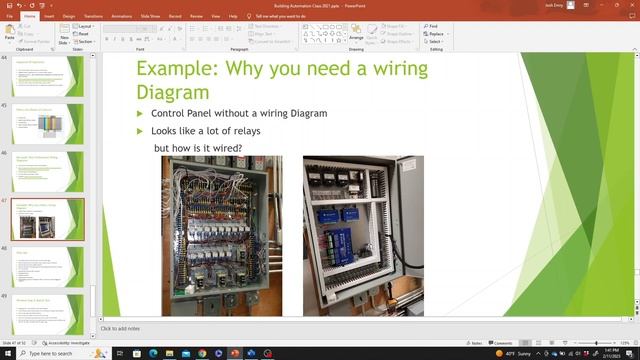Viewport: 640px width, 360px height.
Task: Click the Bold formatting icon
Action: coord(107,39)
